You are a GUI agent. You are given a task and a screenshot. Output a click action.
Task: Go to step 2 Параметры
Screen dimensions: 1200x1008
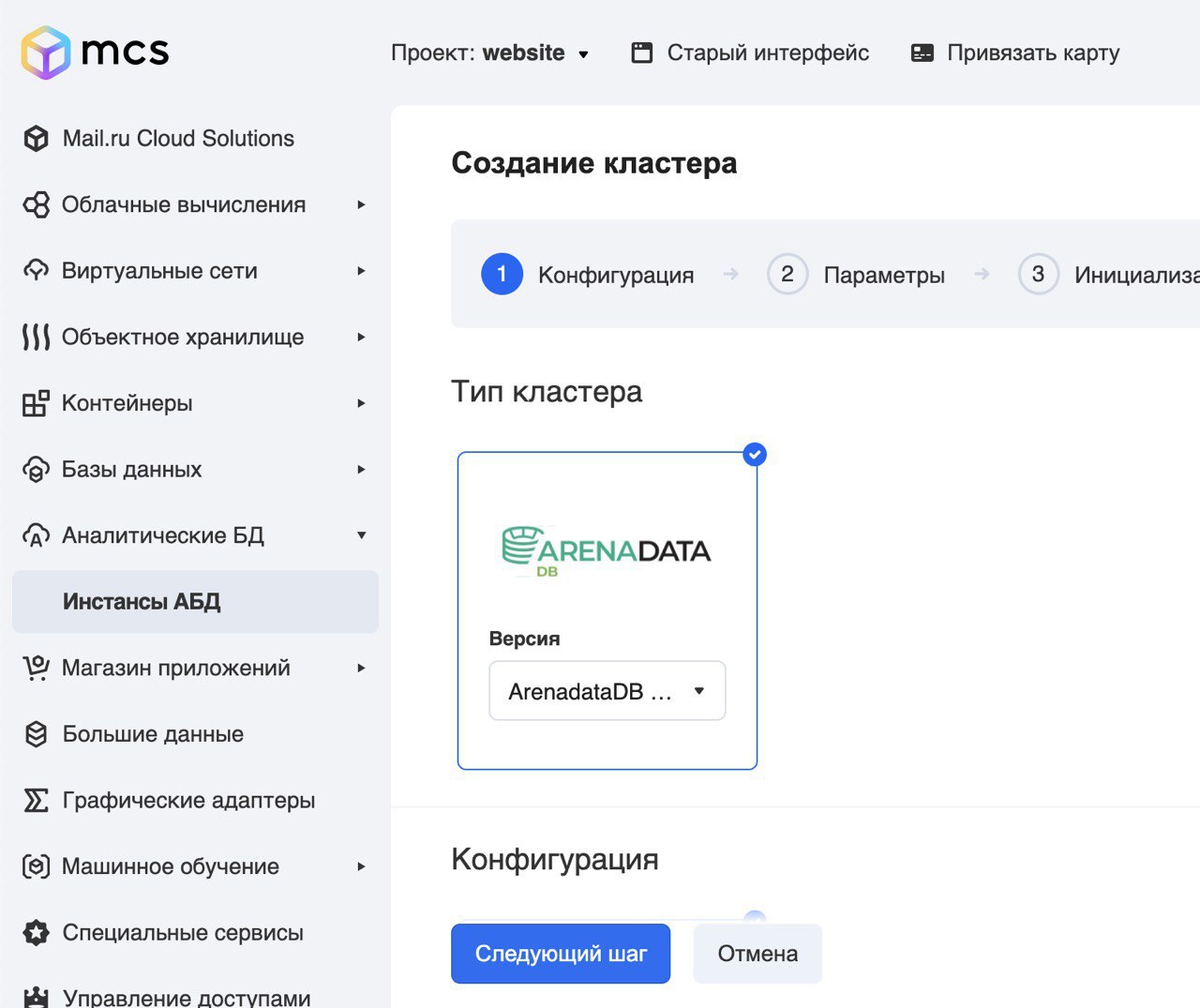coord(856,274)
